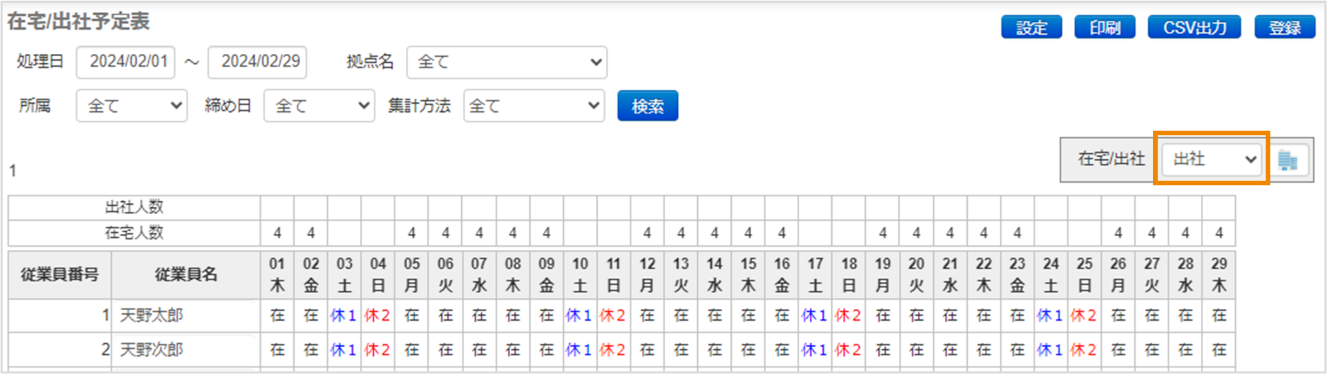This screenshot has width=1333, height=380.
Task: Click 天野次郎's 休1 cell on the 10th
Action: (x=580, y=351)
